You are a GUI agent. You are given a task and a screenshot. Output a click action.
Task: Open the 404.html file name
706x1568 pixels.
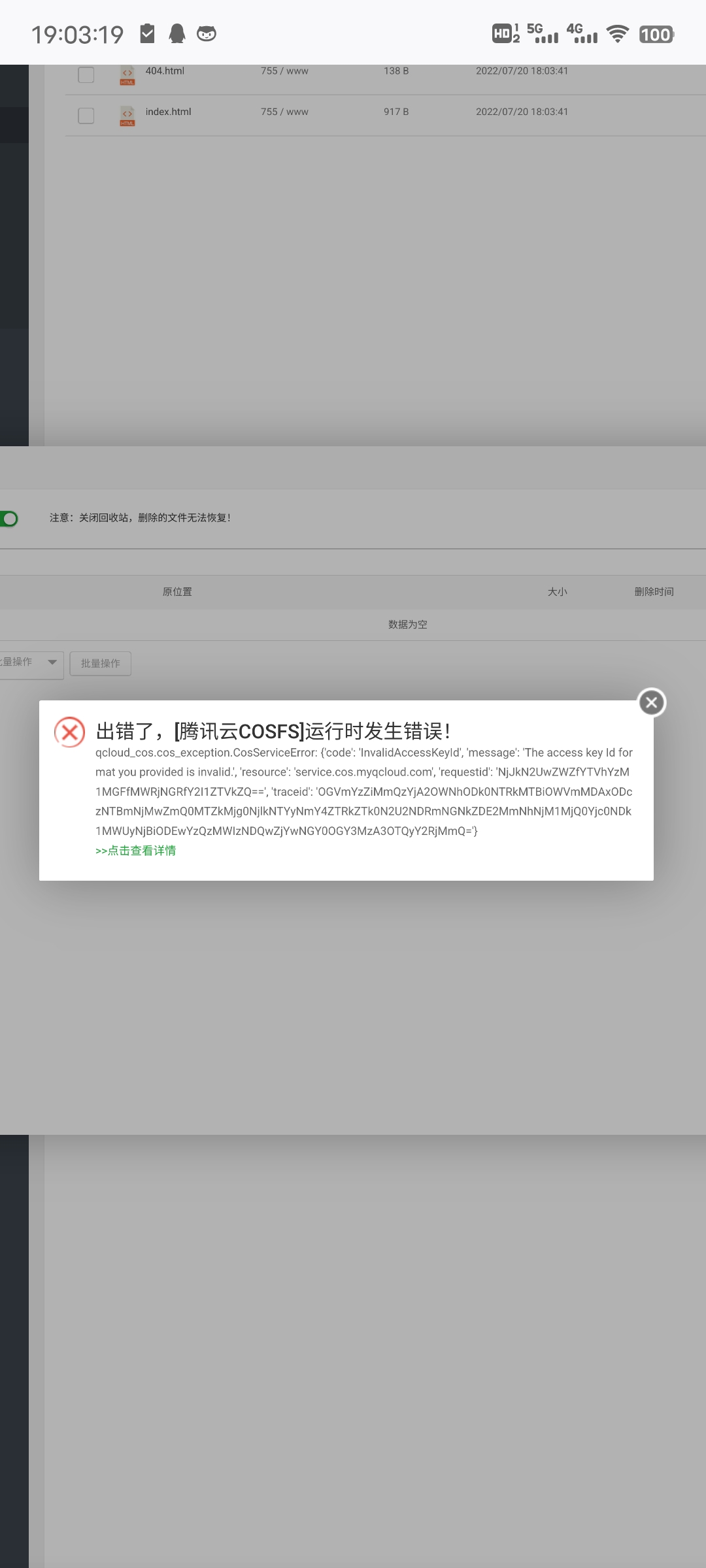[x=165, y=71]
